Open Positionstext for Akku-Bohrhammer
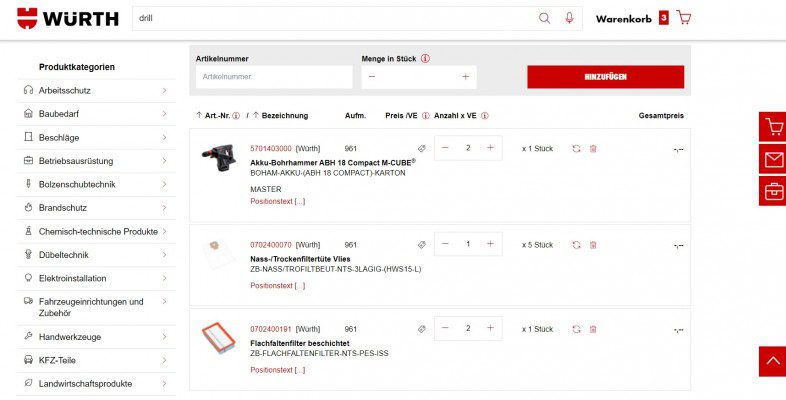 tap(278, 202)
